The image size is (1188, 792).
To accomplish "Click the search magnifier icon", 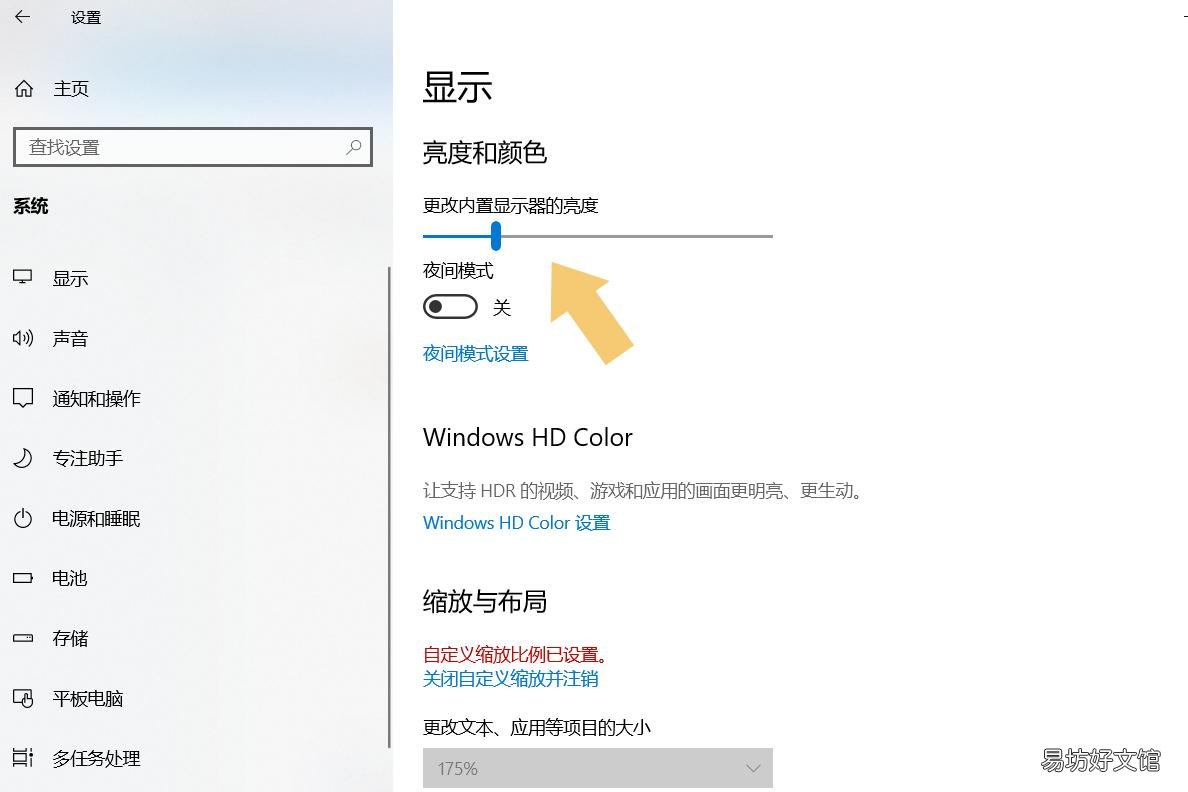I will coord(353,147).
